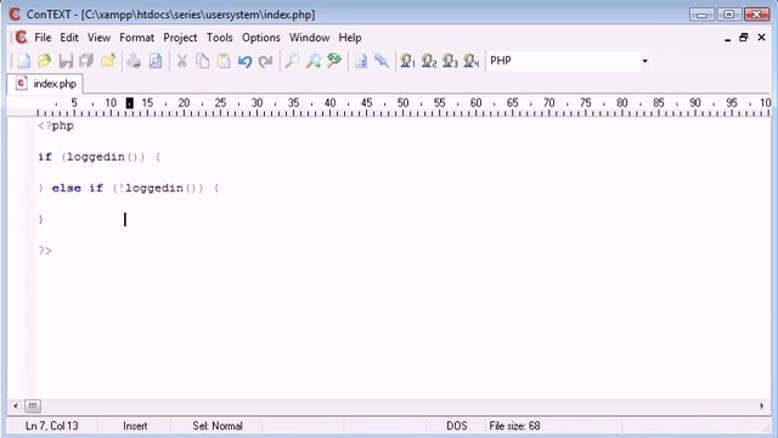778x438 pixels.
Task: Click the Close file folder icon
Action: [x=108, y=61]
